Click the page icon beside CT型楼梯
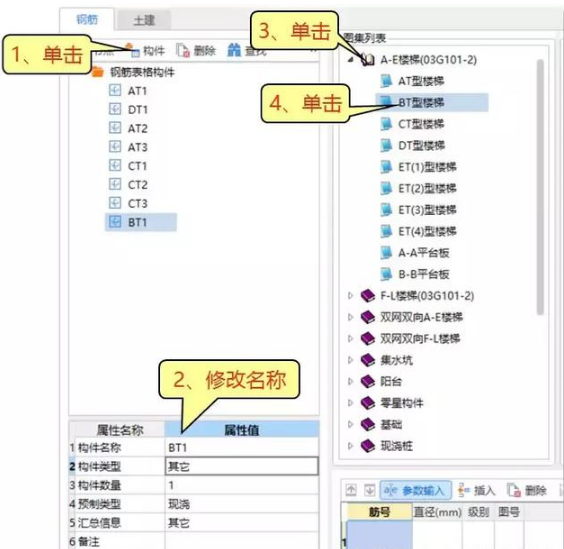Viewport: 564px width, 549px height. (386, 124)
